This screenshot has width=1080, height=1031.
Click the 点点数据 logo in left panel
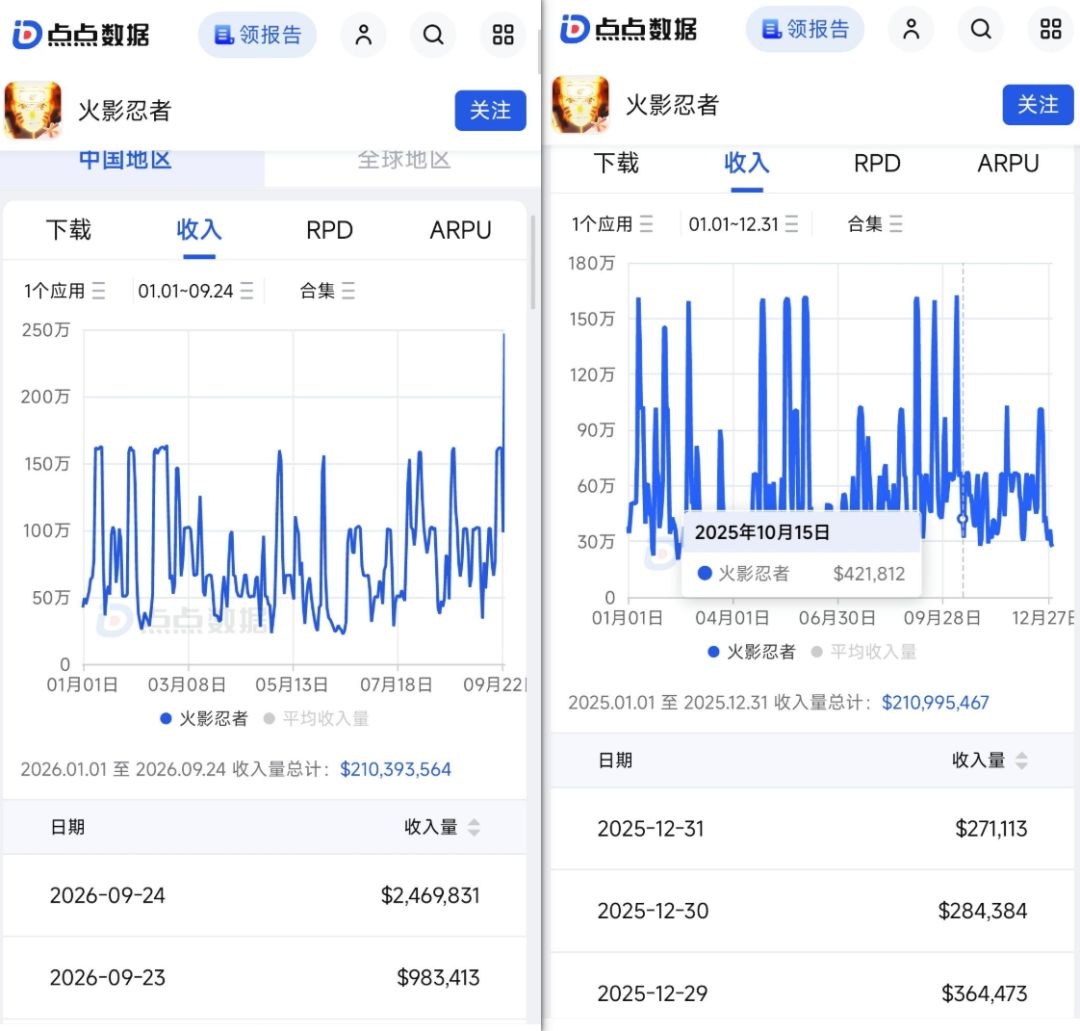point(81,34)
